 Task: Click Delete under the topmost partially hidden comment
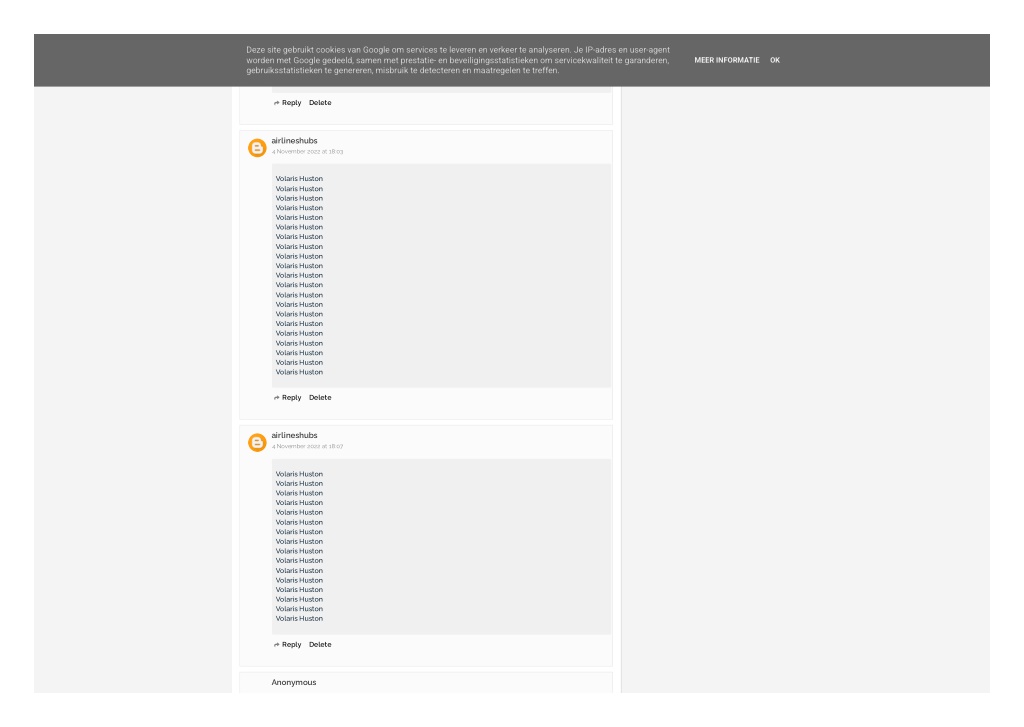pos(320,103)
